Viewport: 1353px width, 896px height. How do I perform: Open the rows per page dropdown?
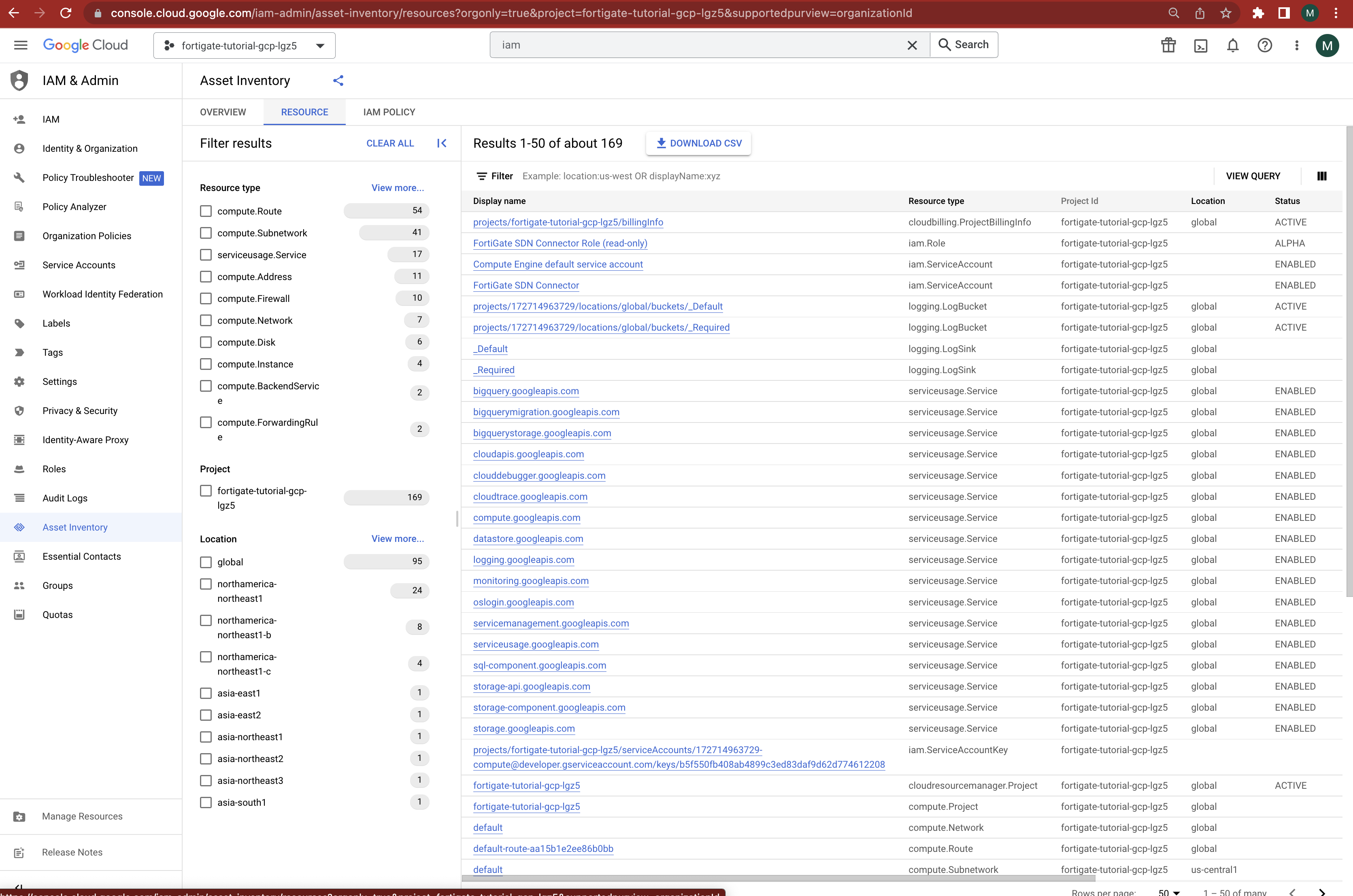1169,892
